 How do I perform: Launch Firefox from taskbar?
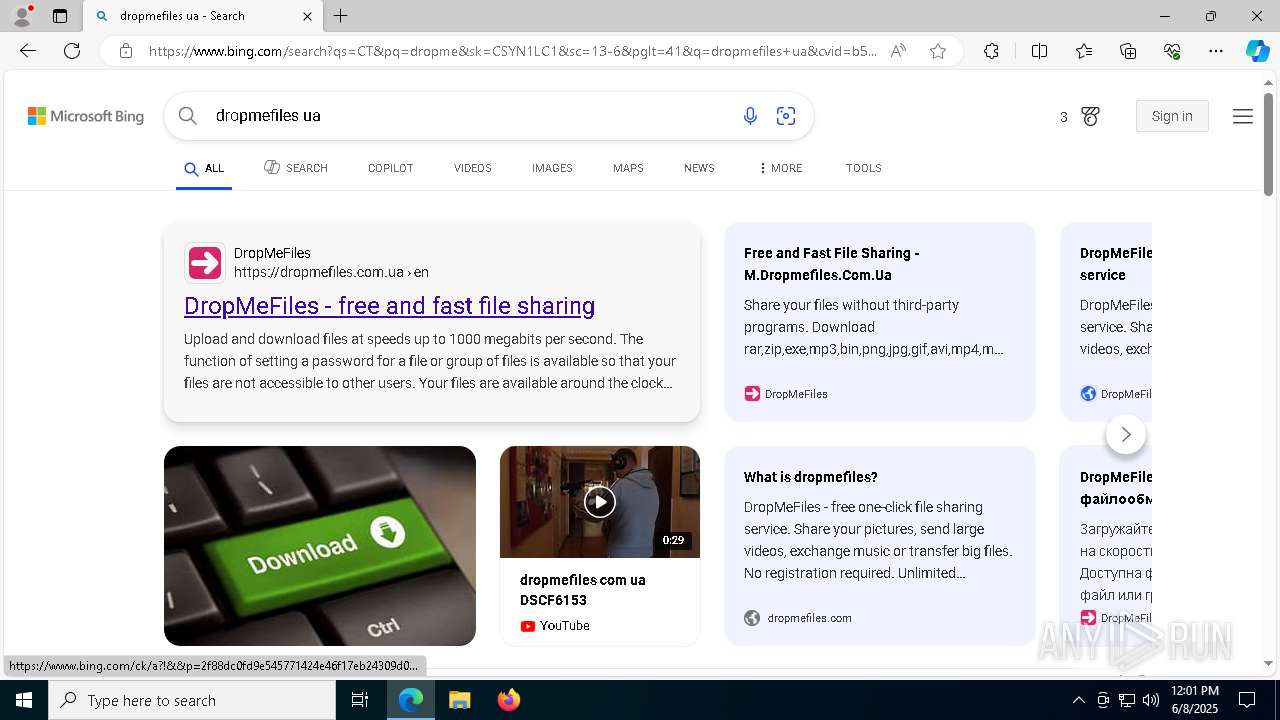pyautogui.click(x=509, y=700)
